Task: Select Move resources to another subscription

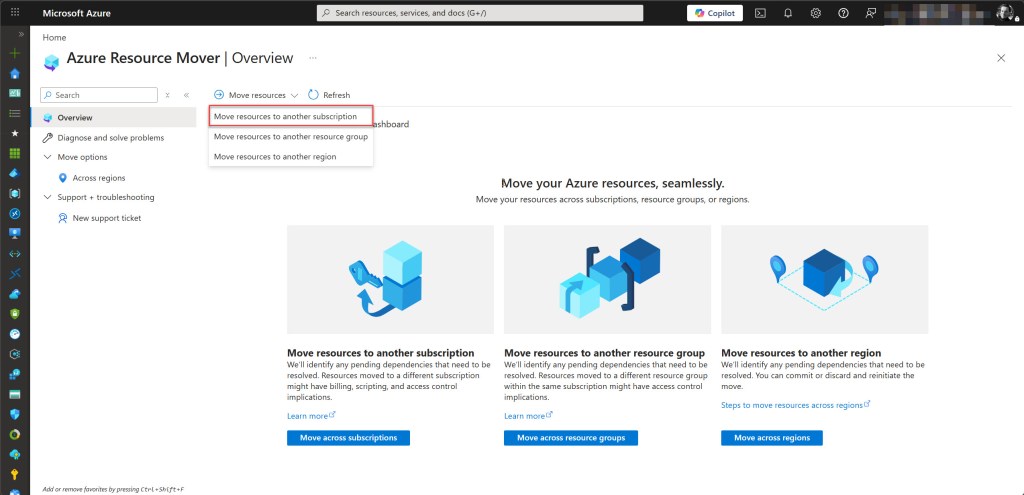Action: (291, 116)
